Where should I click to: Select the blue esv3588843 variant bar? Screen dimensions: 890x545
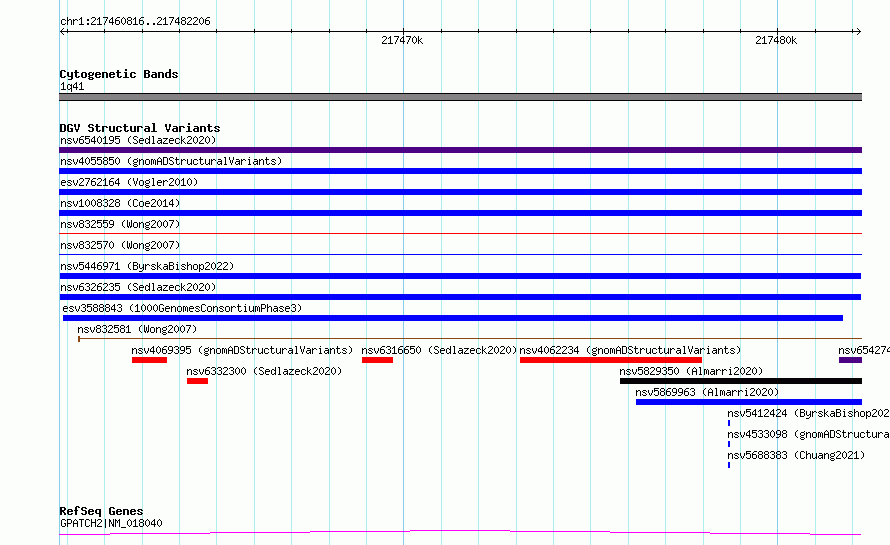pos(453,318)
